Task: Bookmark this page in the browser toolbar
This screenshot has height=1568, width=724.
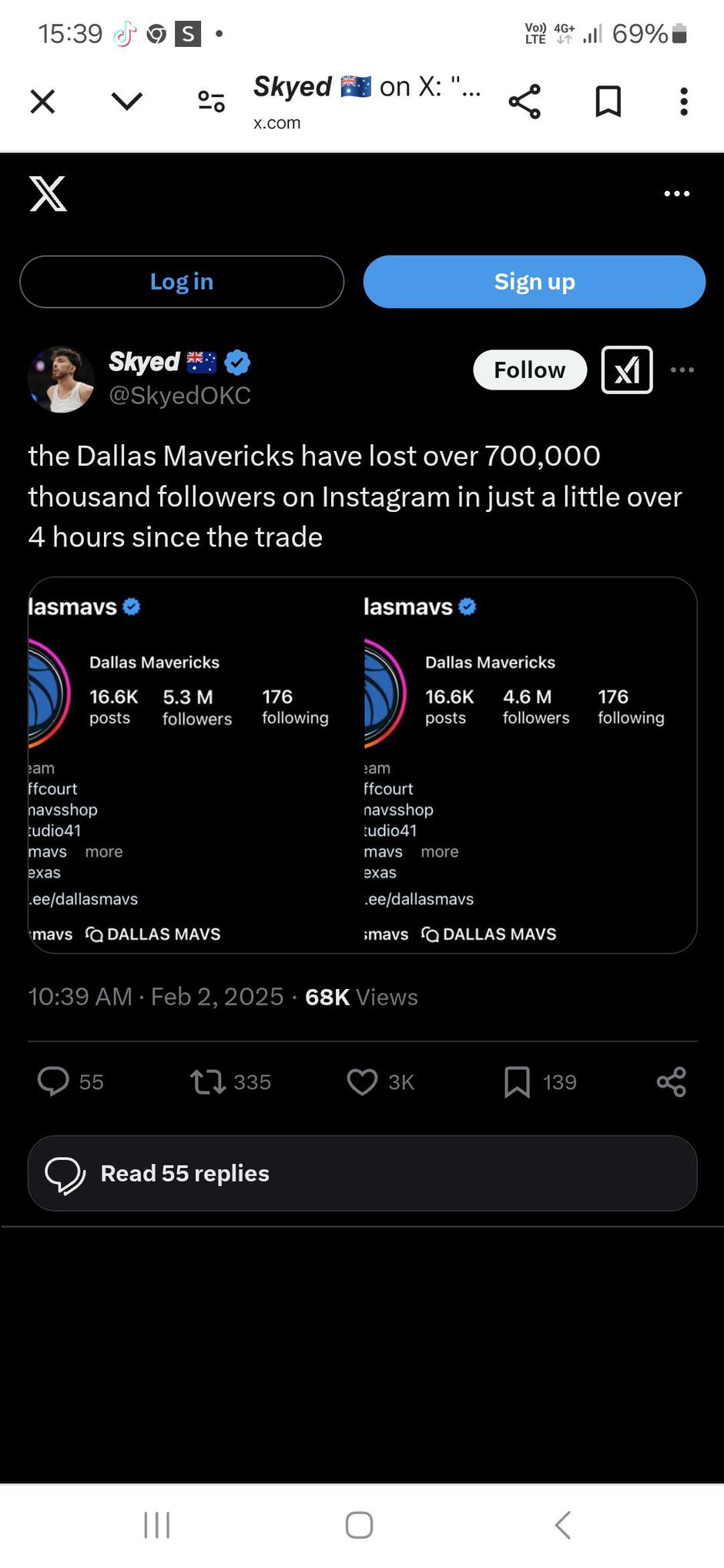Action: (608, 102)
